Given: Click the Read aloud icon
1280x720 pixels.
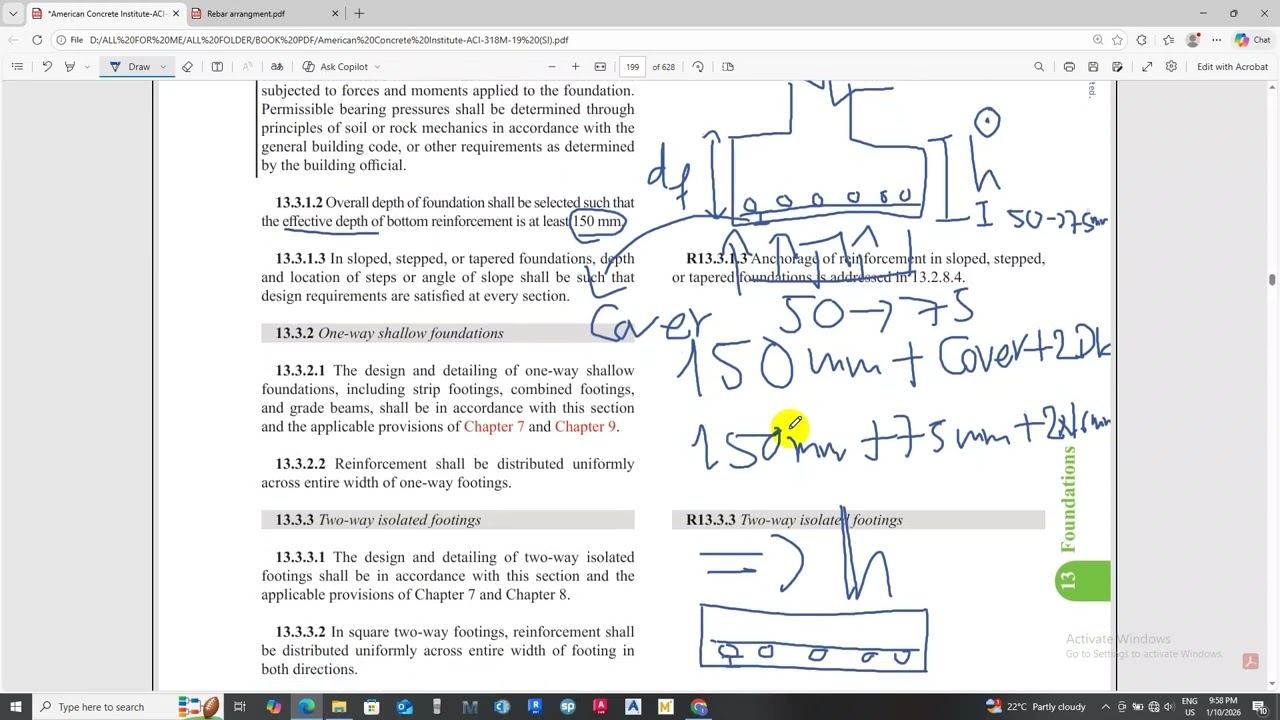Looking at the screenshot, I should coord(248,67).
